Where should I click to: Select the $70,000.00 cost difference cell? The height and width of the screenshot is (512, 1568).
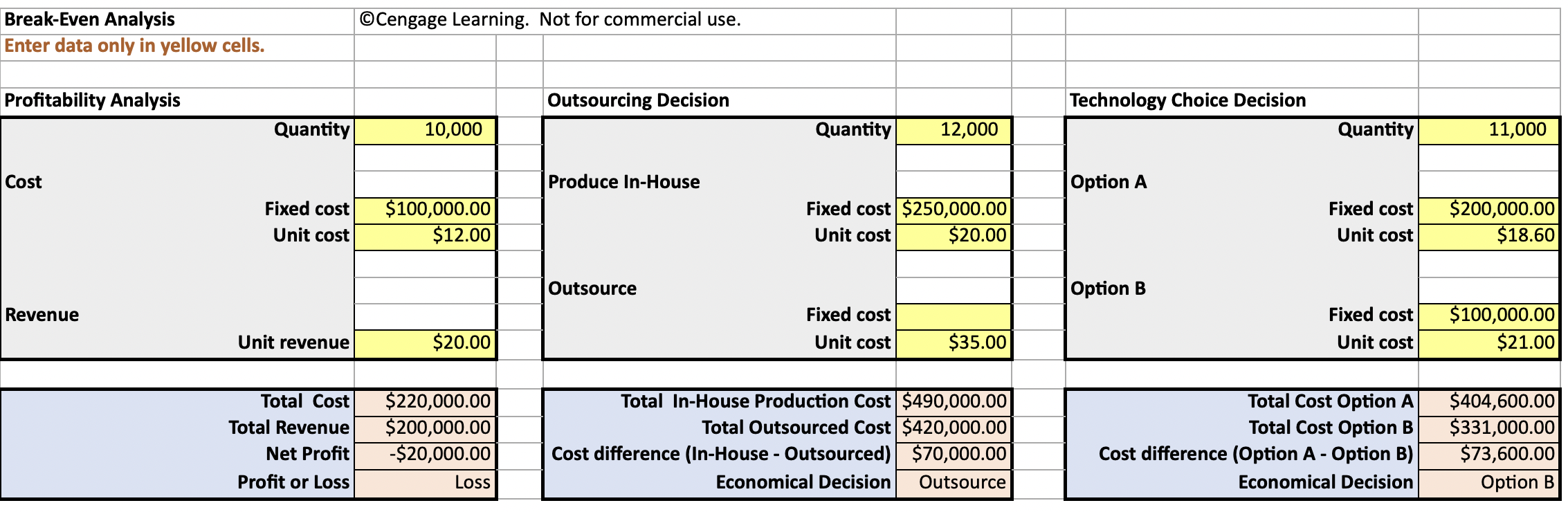click(954, 455)
